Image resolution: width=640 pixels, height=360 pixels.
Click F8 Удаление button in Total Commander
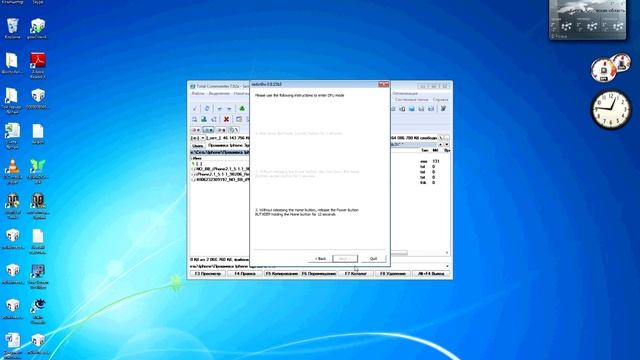(x=393, y=273)
